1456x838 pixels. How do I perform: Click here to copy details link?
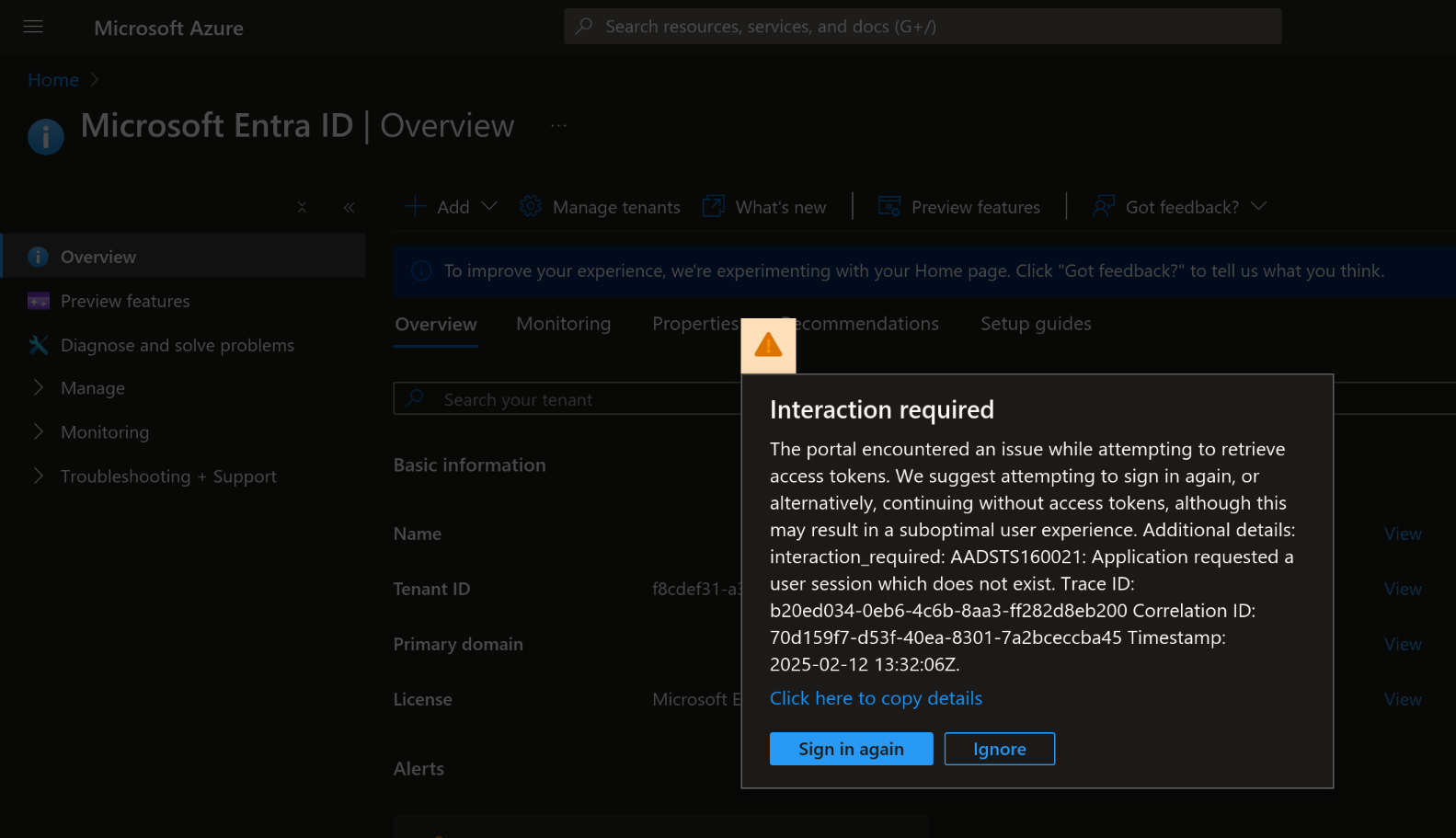click(876, 698)
